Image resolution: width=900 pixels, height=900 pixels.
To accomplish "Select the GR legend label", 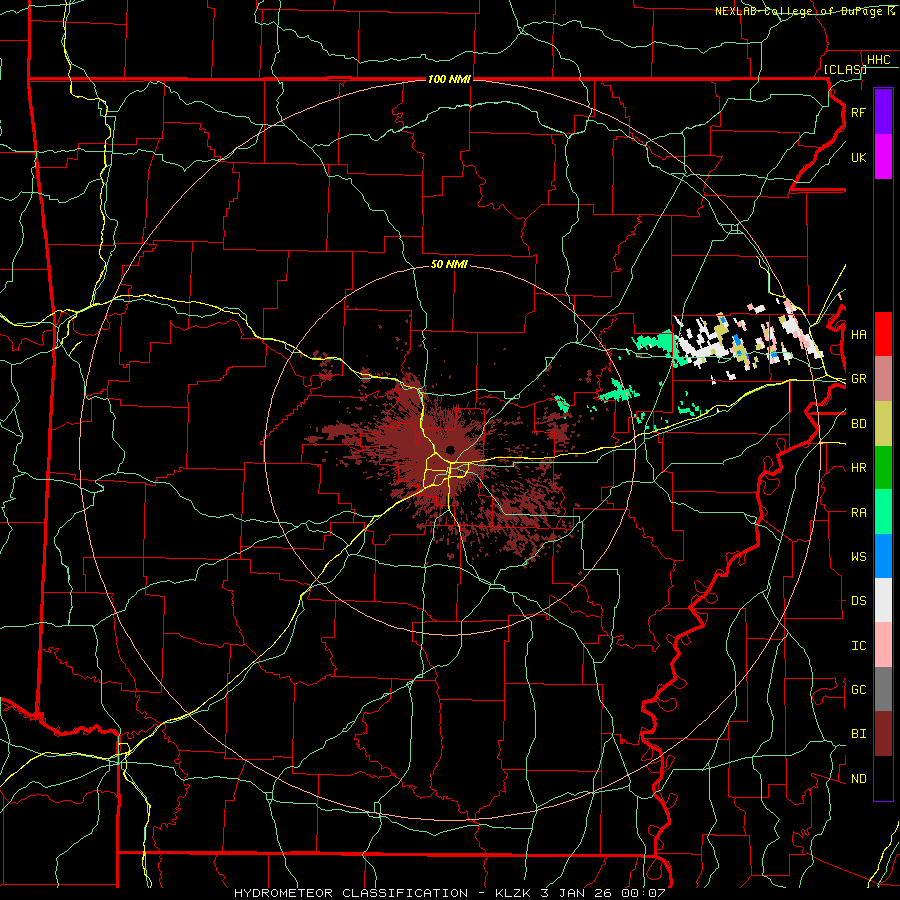I will click(x=858, y=379).
